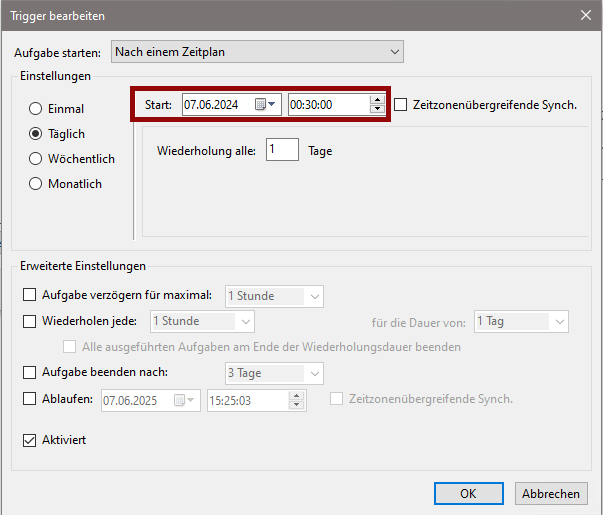Decrease the start time with down arrow
The height and width of the screenshot is (515, 603).
377,109
